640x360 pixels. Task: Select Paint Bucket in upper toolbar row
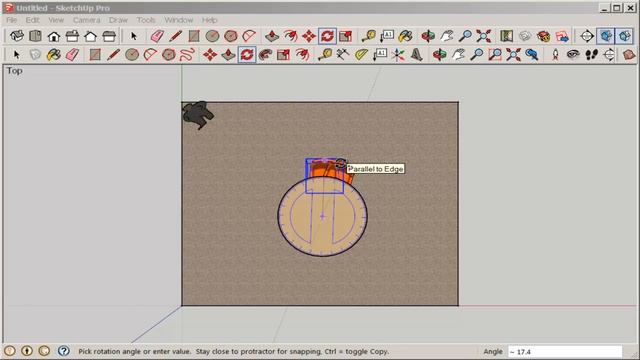pyautogui.click(x=405, y=36)
